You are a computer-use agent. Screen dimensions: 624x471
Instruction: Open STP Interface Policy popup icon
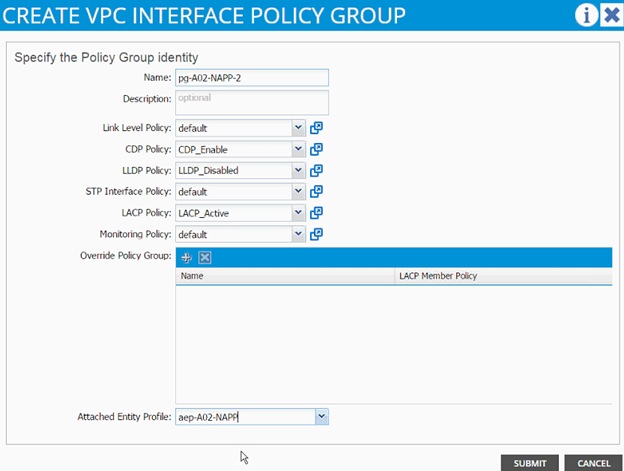coord(316,192)
